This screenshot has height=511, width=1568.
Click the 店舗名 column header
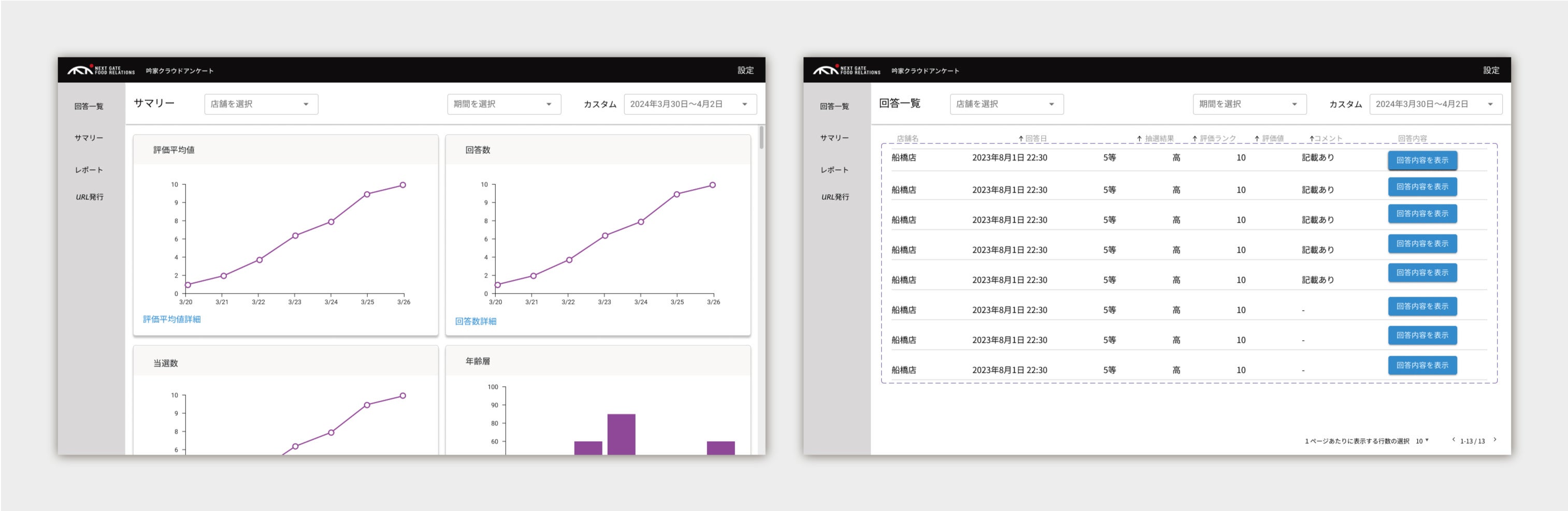point(908,139)
